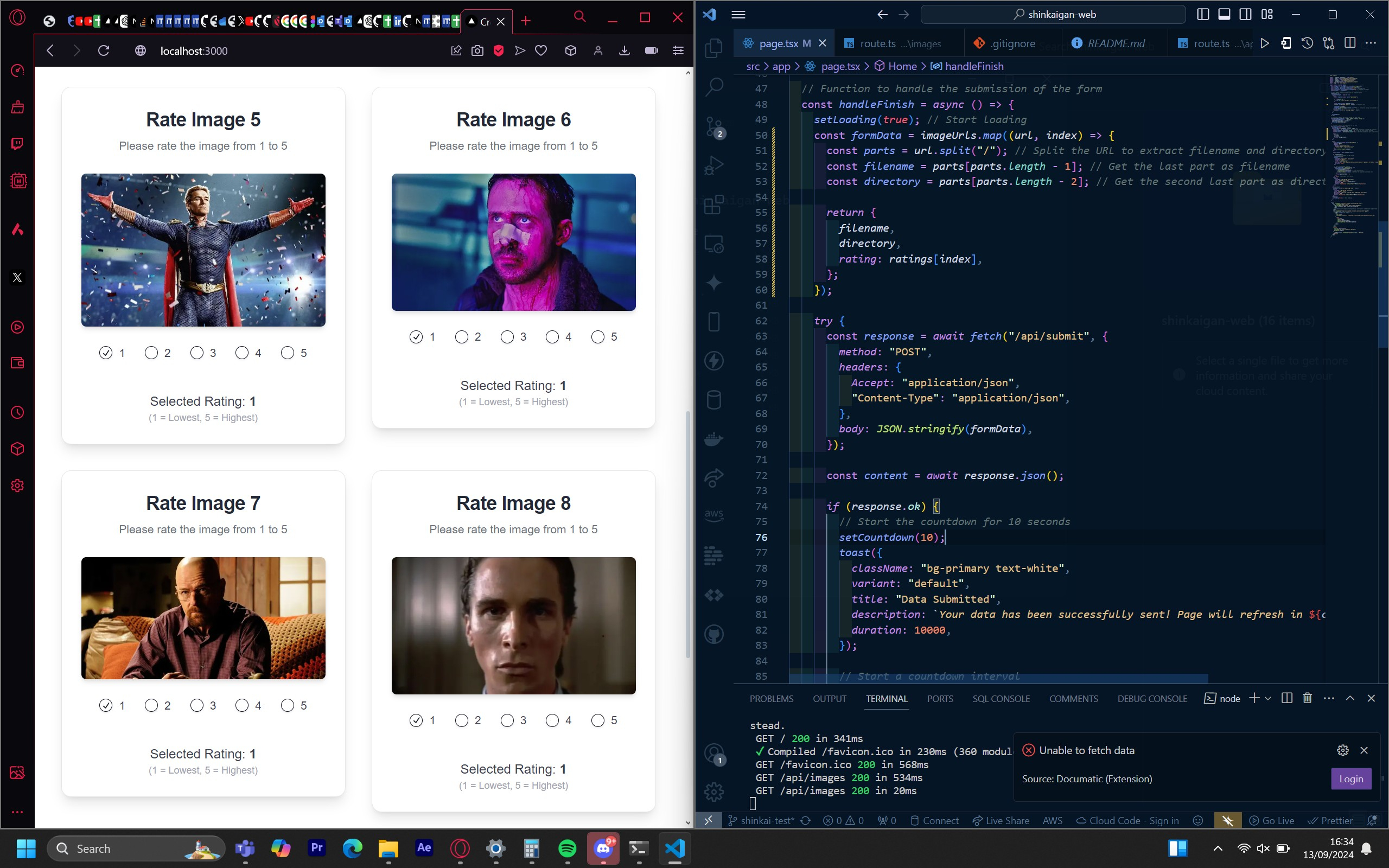Select rating 4 for Image 7

tap(241, 705)
